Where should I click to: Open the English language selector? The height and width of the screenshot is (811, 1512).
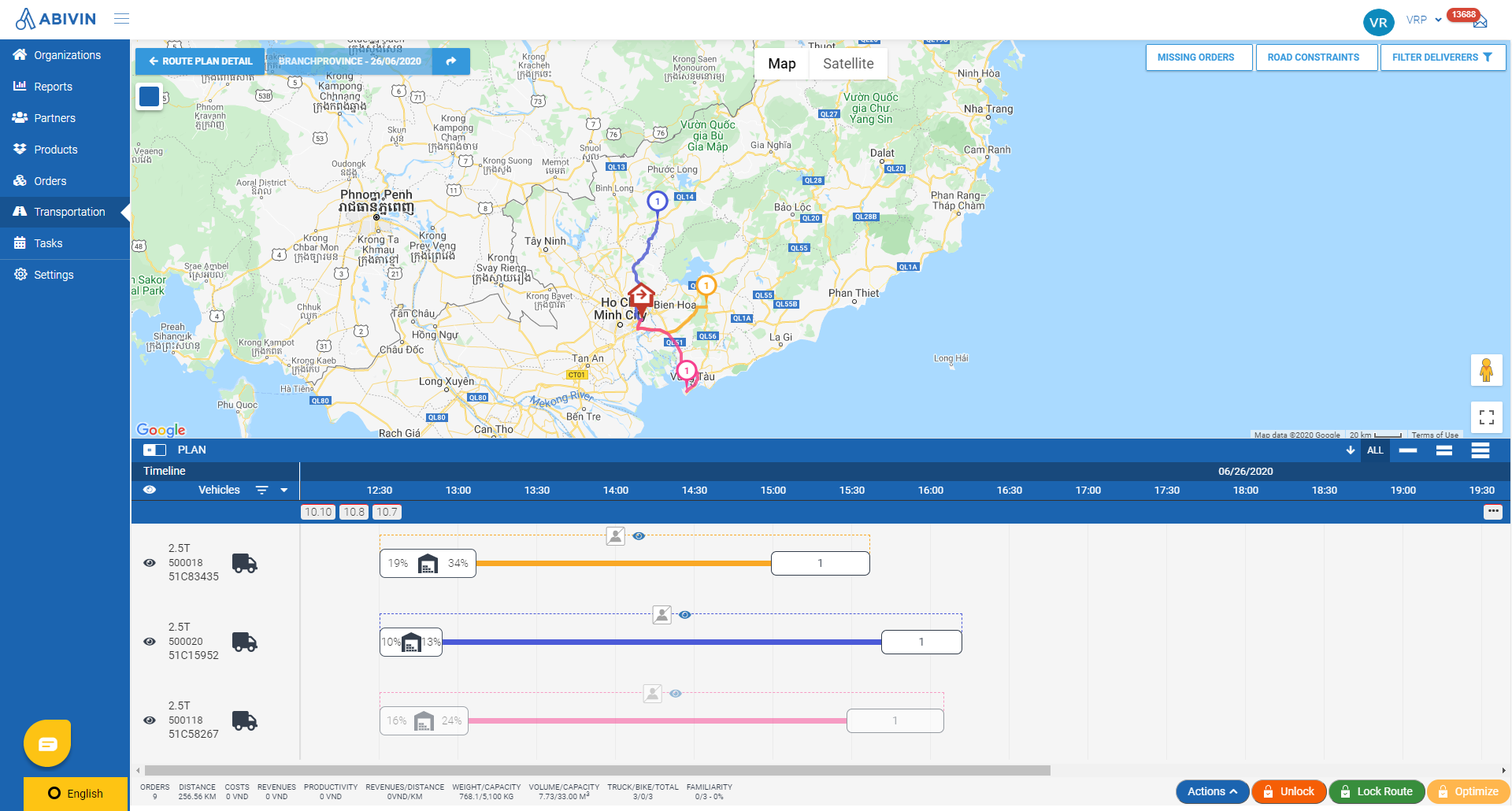click(76, 794)
